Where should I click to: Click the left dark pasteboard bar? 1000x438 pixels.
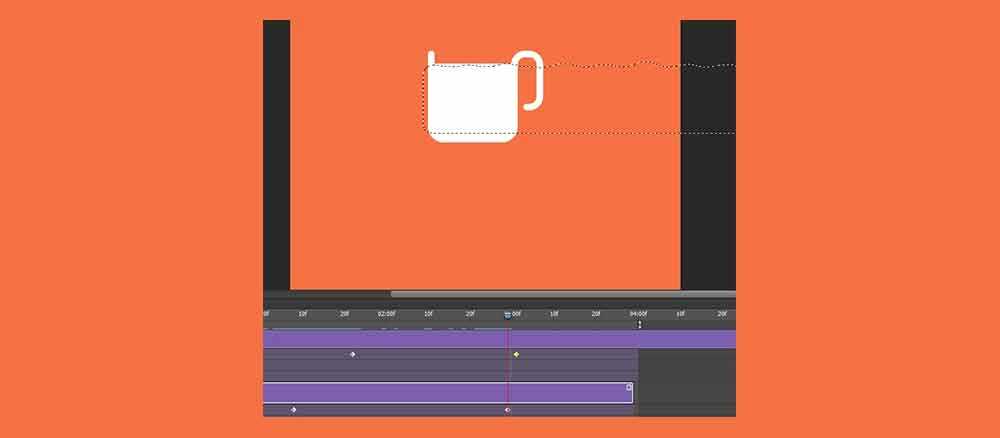click(276, 150)
